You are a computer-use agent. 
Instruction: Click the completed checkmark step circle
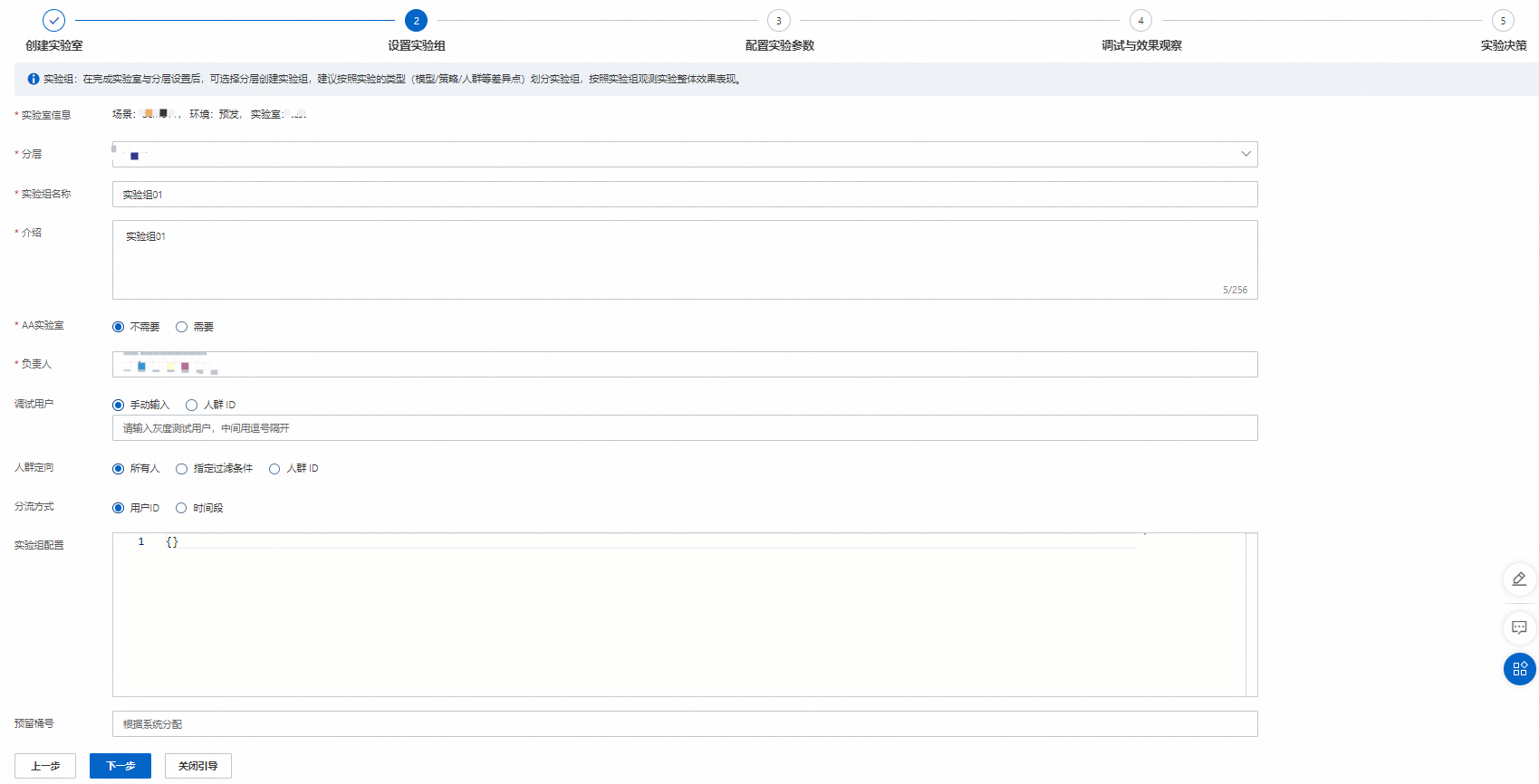(54, 20)
